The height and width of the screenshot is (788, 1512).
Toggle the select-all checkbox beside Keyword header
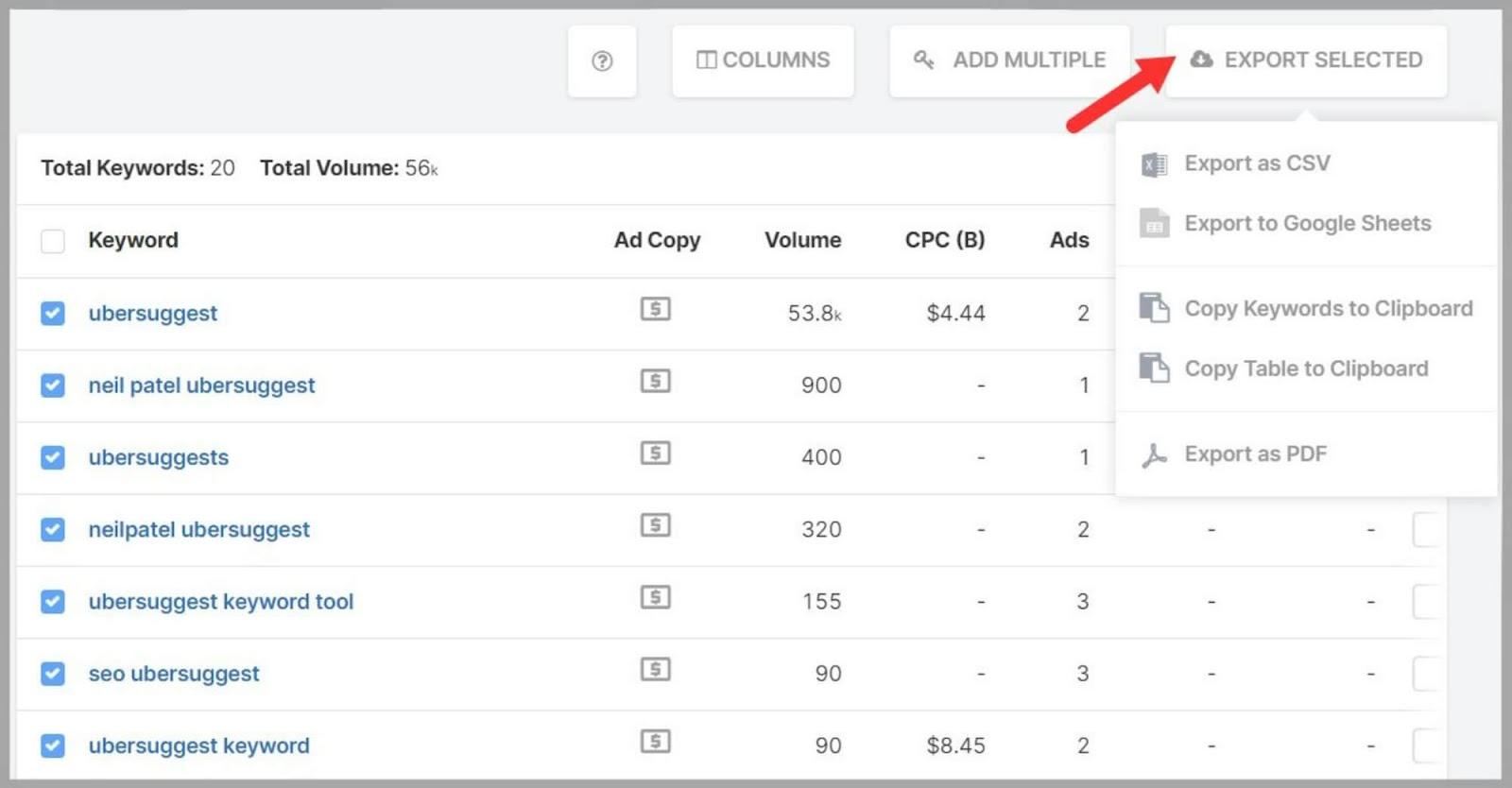(53, 241)
